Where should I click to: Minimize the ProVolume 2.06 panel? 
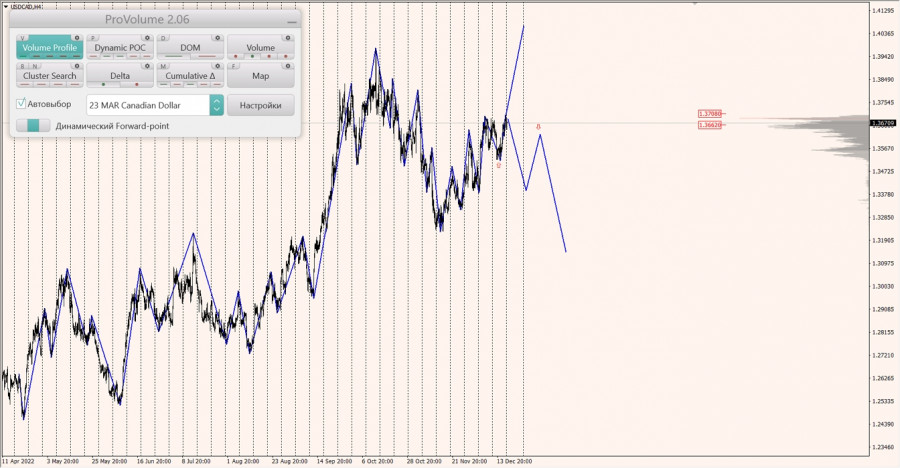click(292, 22)
